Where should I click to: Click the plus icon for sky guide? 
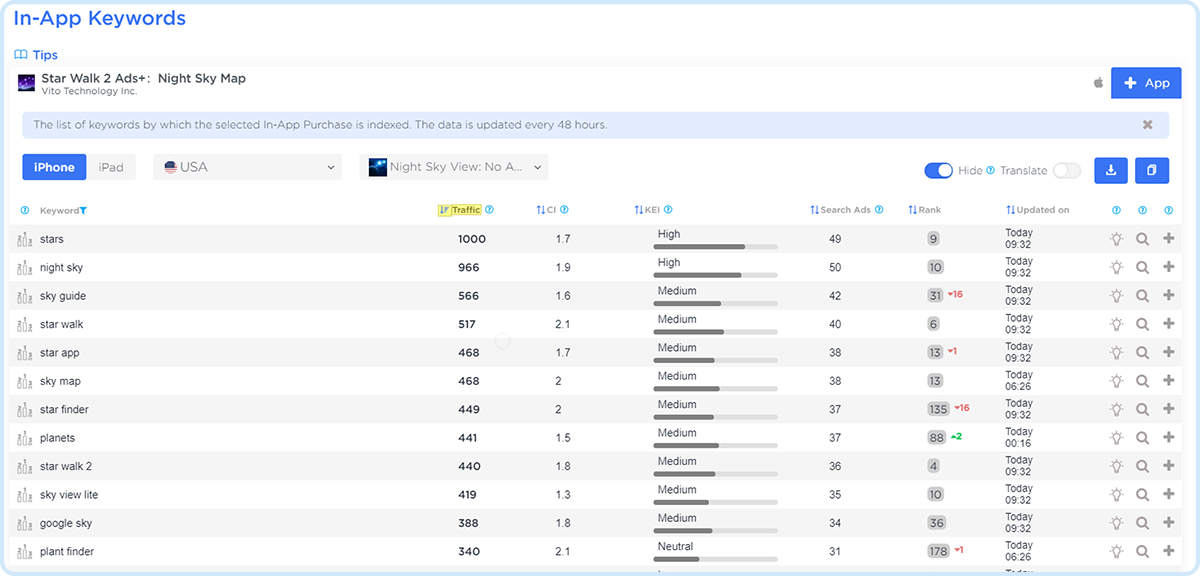1169,296
